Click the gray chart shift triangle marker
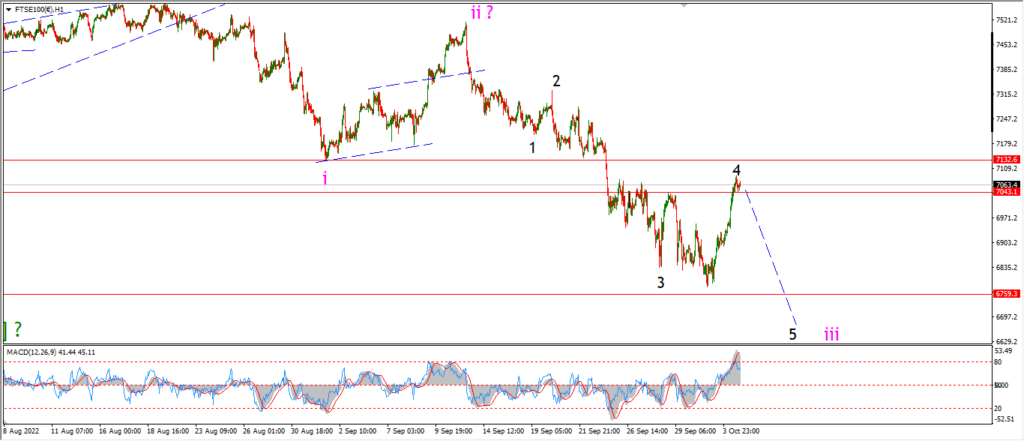 tap(684, 5)
